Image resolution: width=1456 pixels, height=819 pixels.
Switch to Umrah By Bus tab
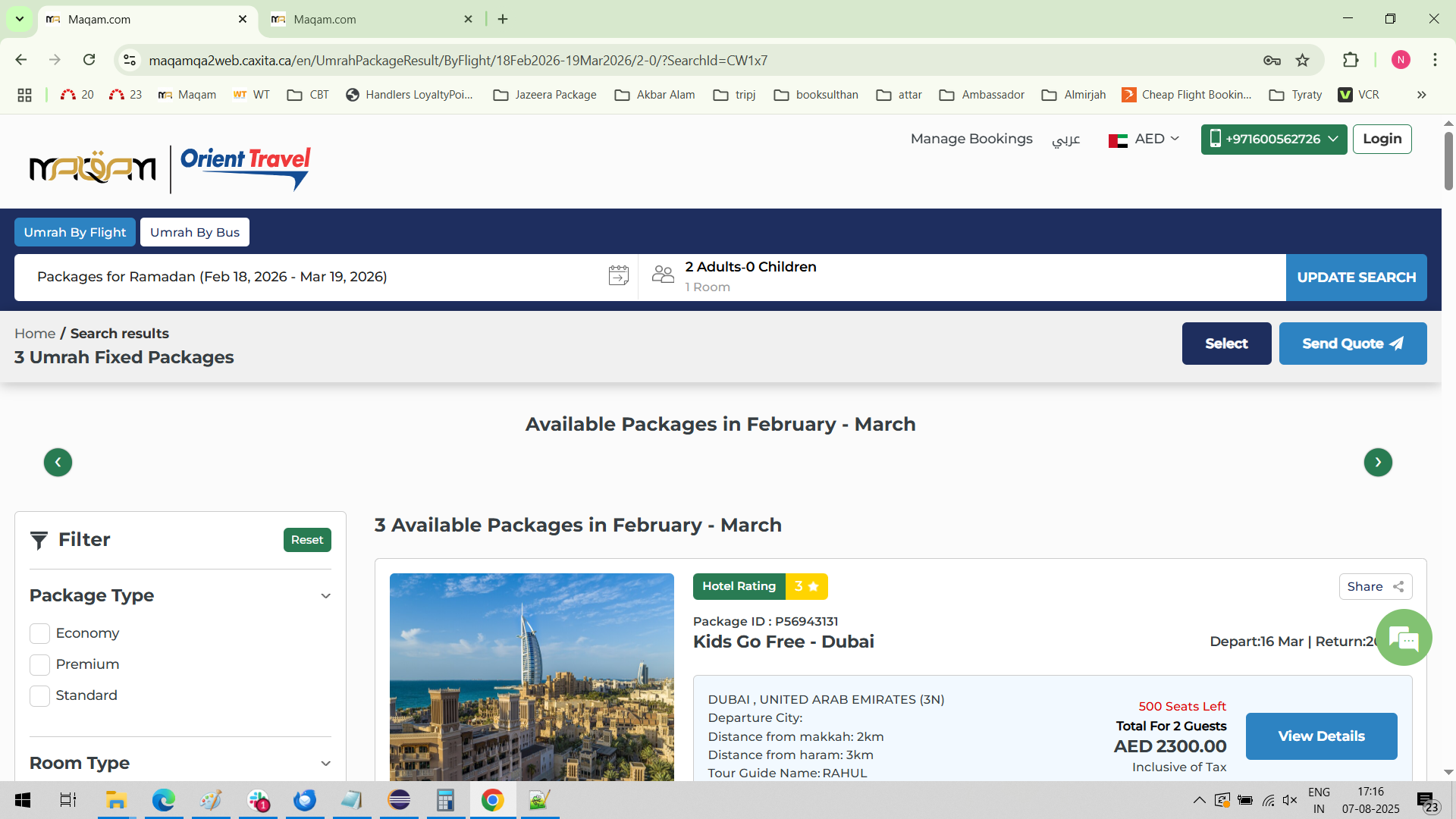[x=194, y=232]
